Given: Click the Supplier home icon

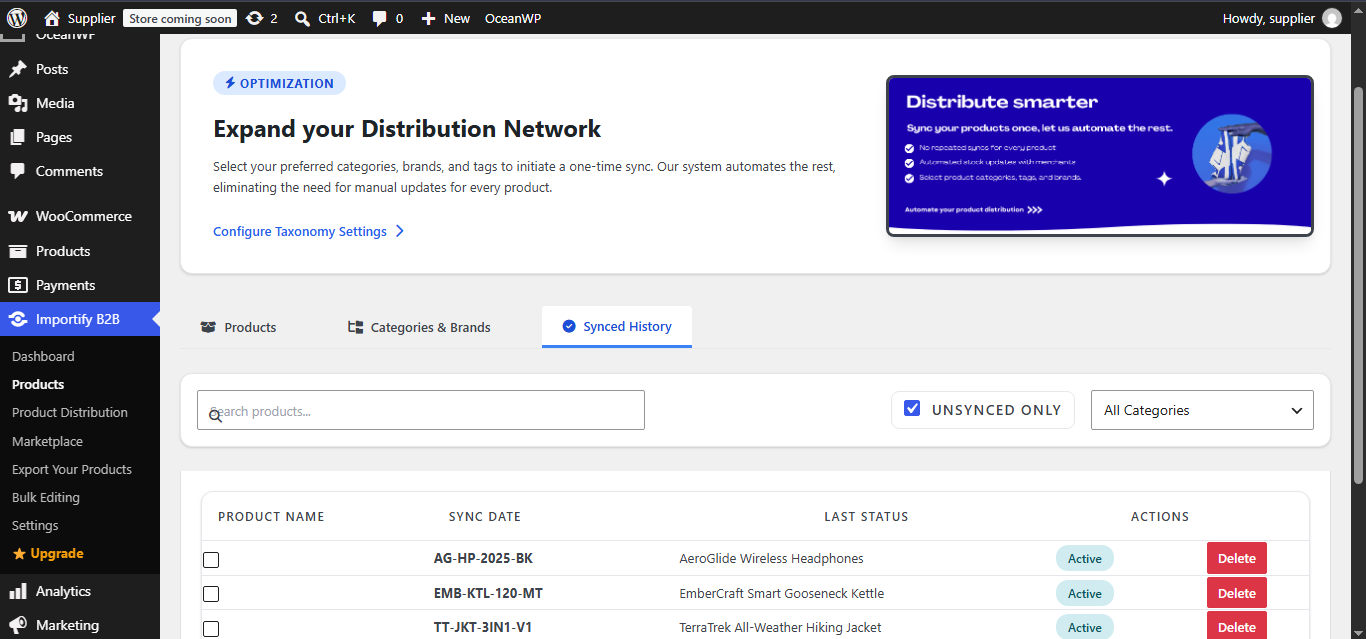Looking at the screenshot, I should (x=52, y=18).
